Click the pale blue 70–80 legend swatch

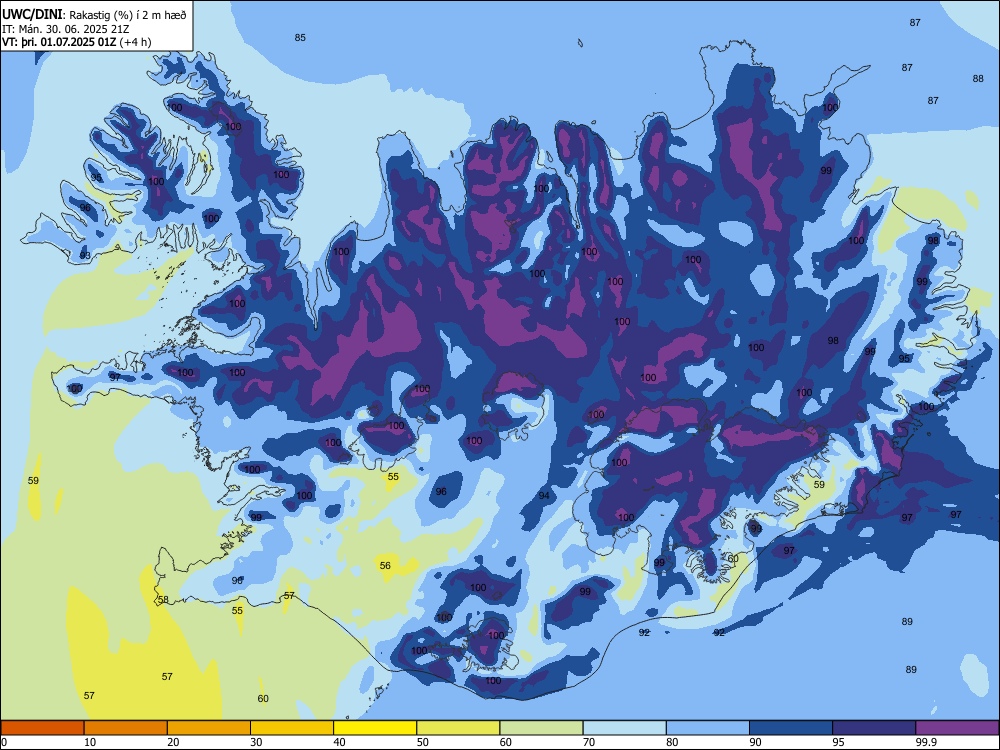tap(624, 728)
